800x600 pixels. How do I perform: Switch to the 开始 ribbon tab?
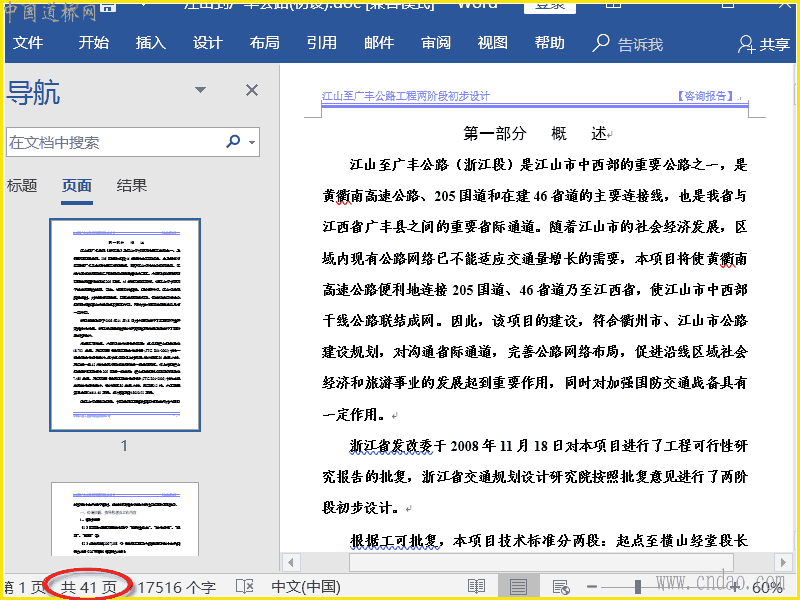point(93,43)
